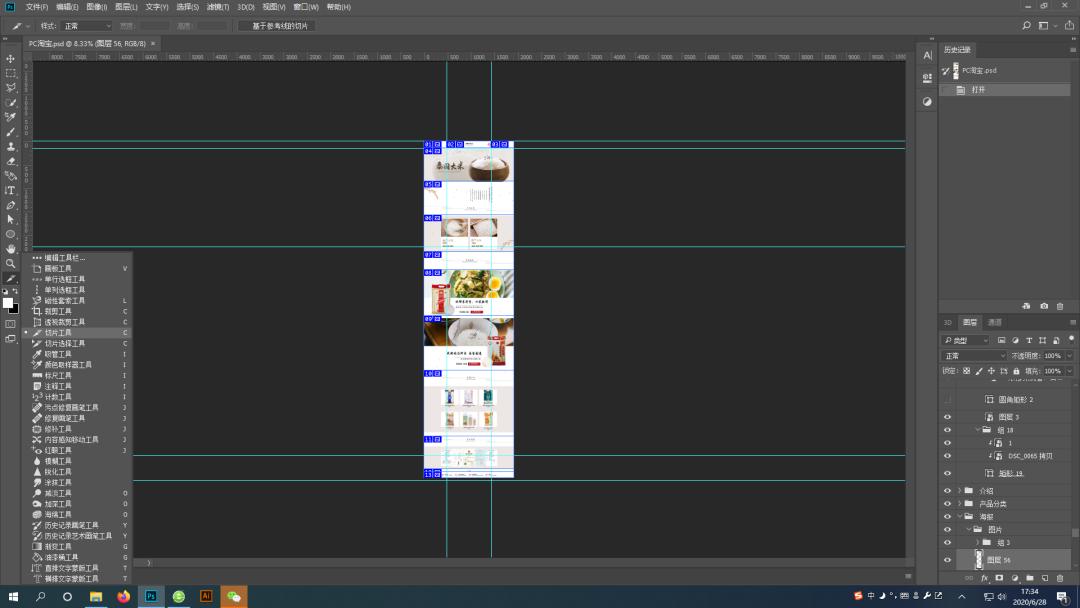This screenshot has height=608, width=1080.
Task: Open the 样式 dropdown in options bar
Action: tap(86, 25)
